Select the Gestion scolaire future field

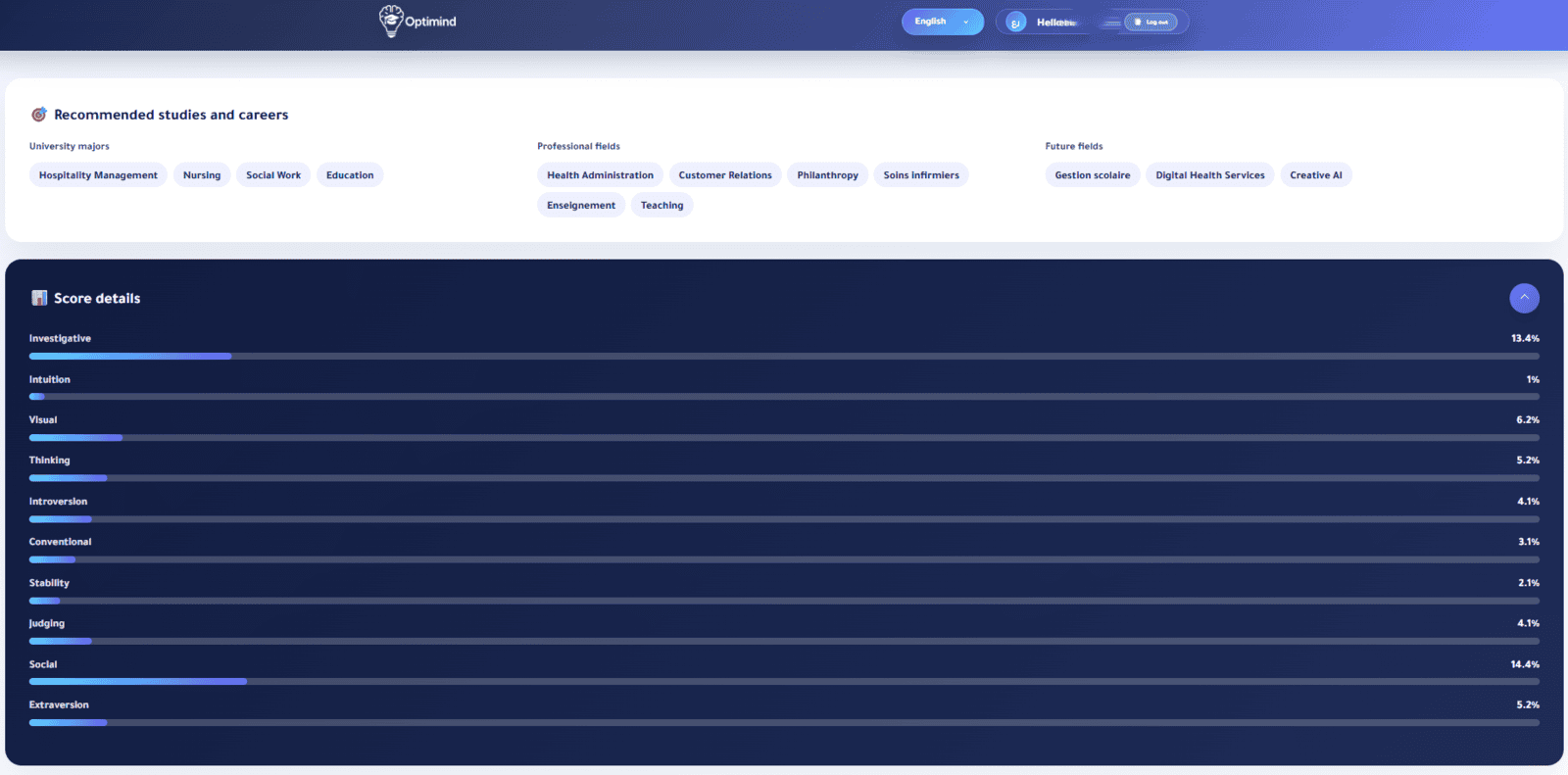pos(1092,175)
